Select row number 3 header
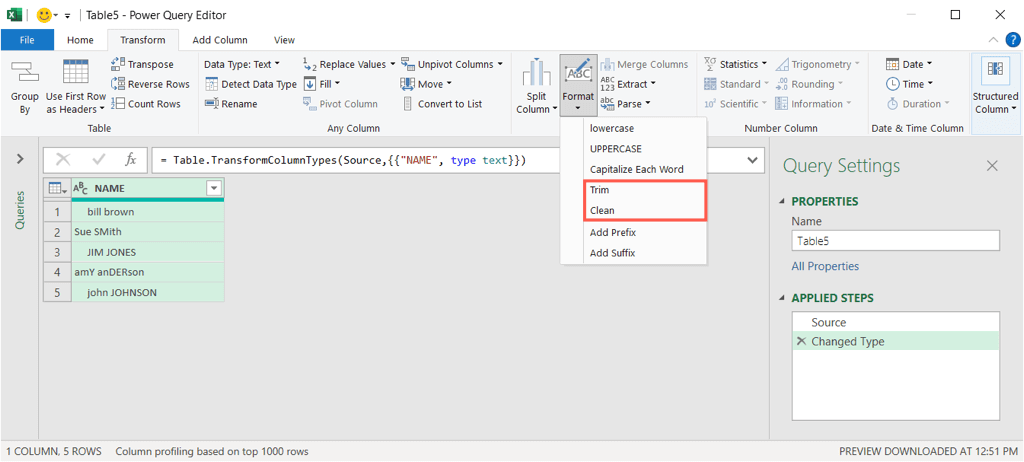The image size is (1024, 462). 57,252
